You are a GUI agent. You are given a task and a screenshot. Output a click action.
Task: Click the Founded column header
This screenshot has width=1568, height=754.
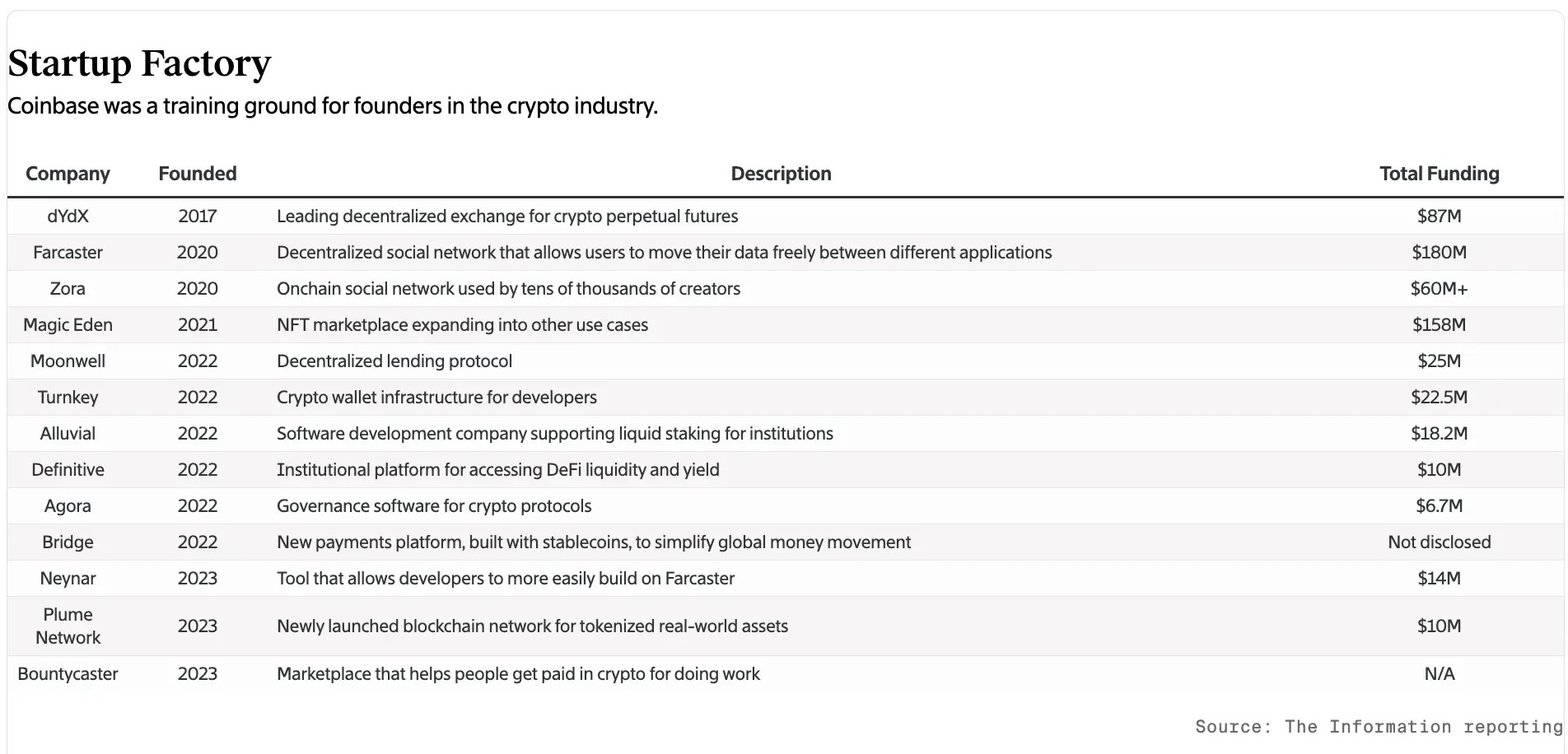tap(198, 174)
